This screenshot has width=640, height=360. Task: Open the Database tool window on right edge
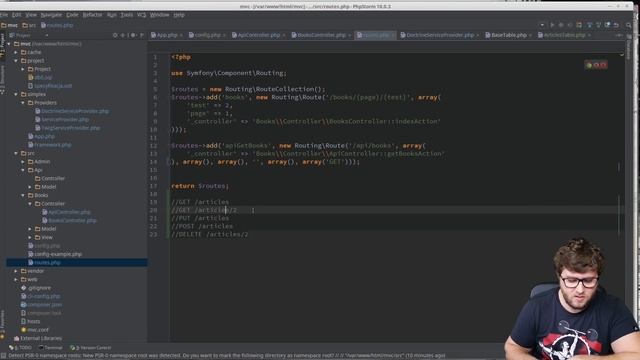629,48
